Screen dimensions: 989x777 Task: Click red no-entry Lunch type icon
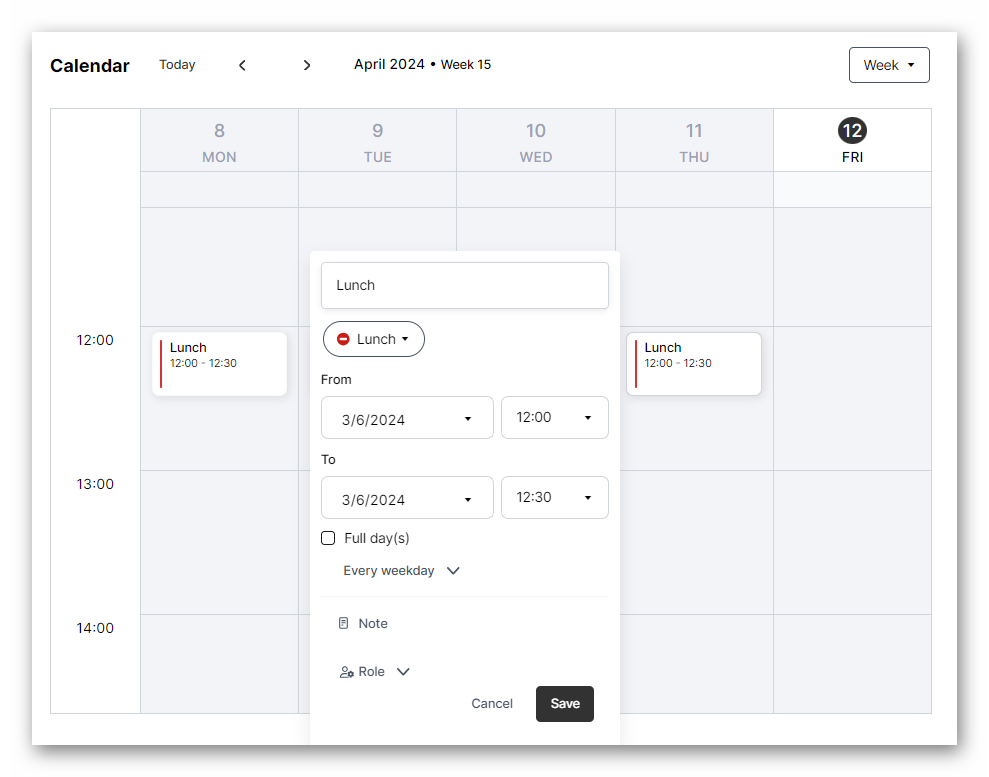click(x=343, y=339)
